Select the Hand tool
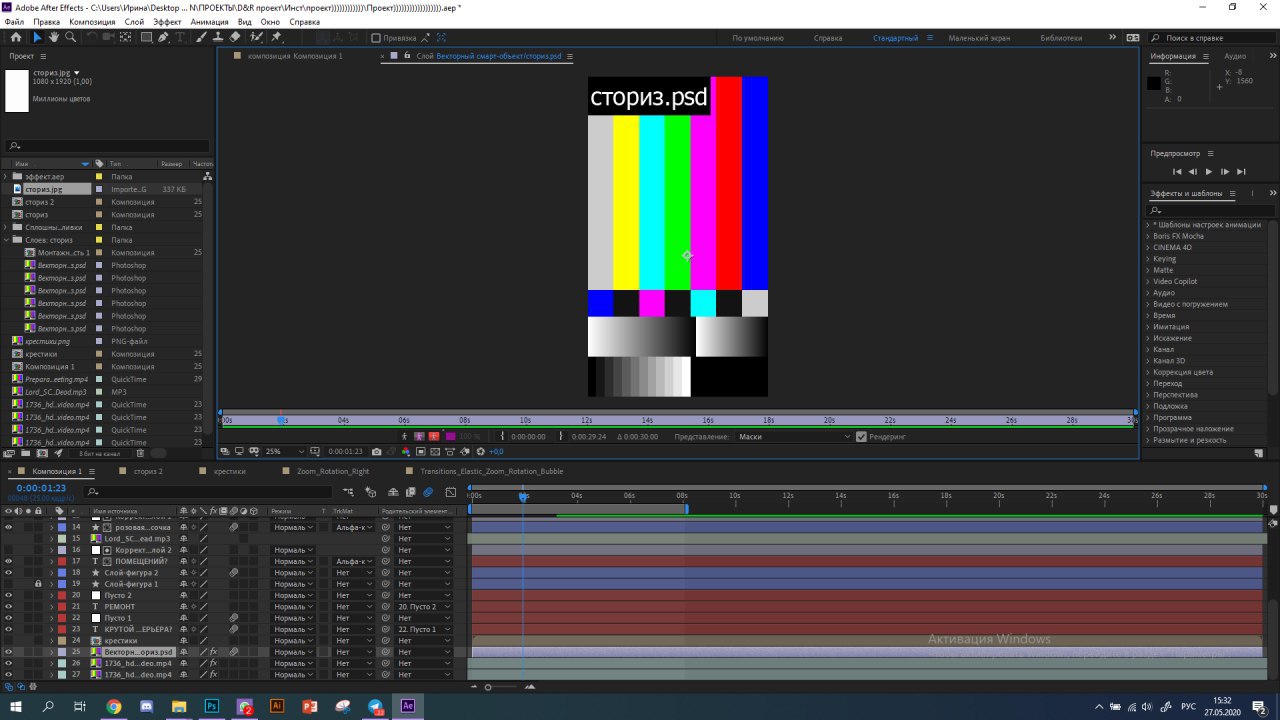 (x=54, y=37)
